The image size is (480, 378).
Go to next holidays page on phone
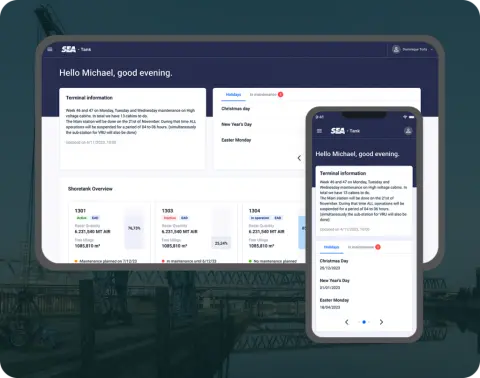(381, 322)
